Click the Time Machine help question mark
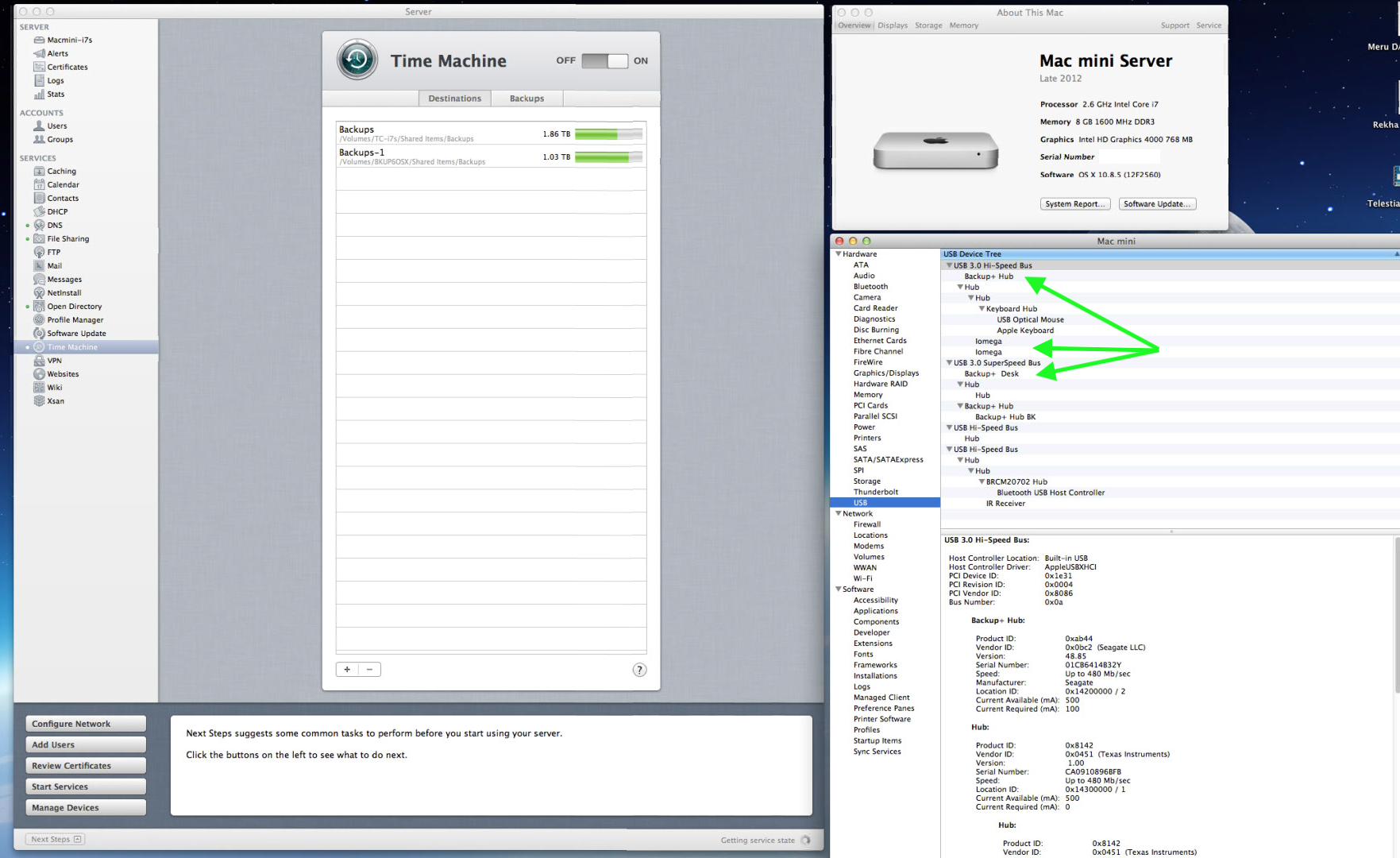This screenshot has height=858, width=1400. 639,670
